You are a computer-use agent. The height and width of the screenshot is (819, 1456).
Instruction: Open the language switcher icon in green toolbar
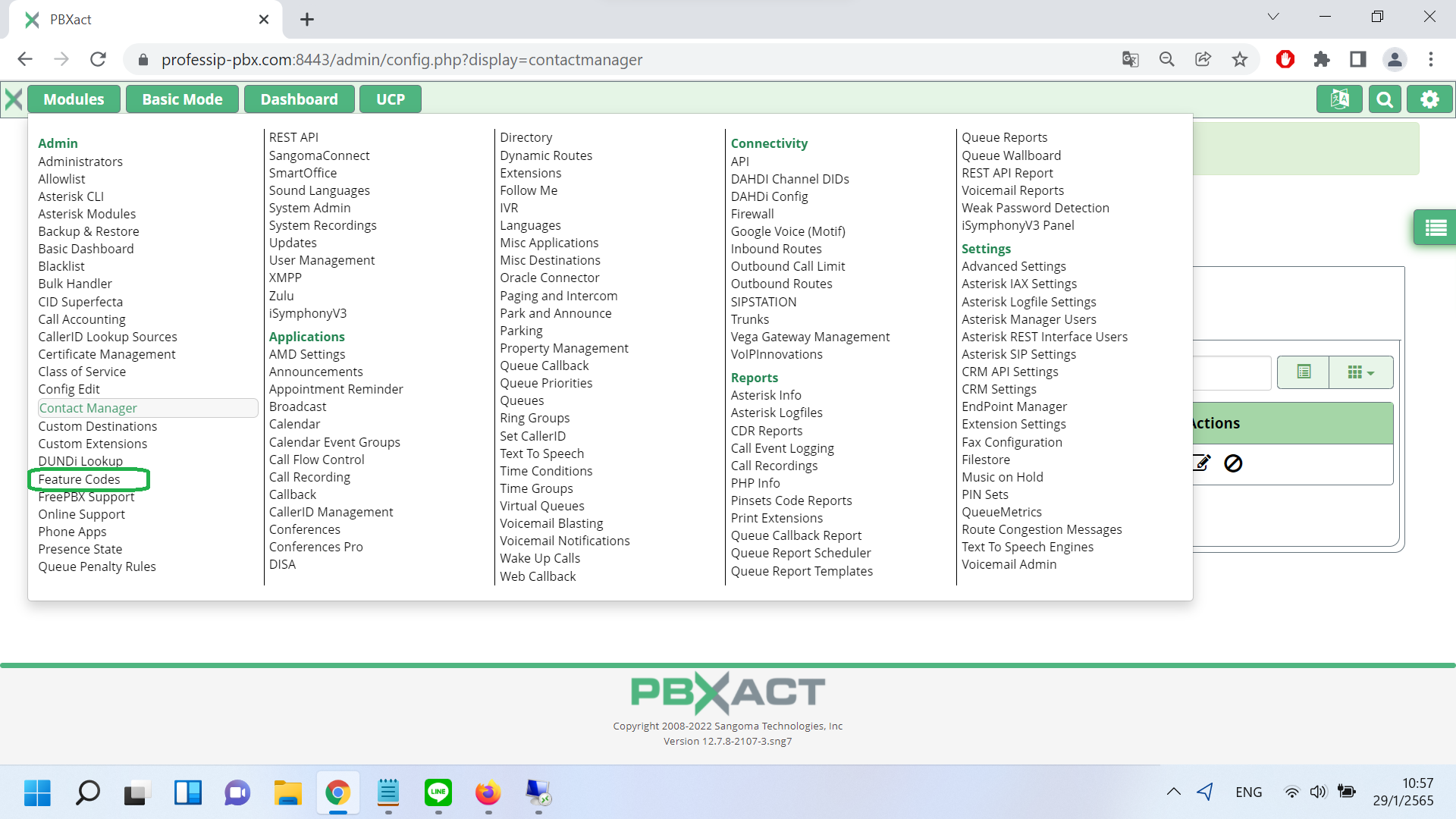pos(1339,99)
